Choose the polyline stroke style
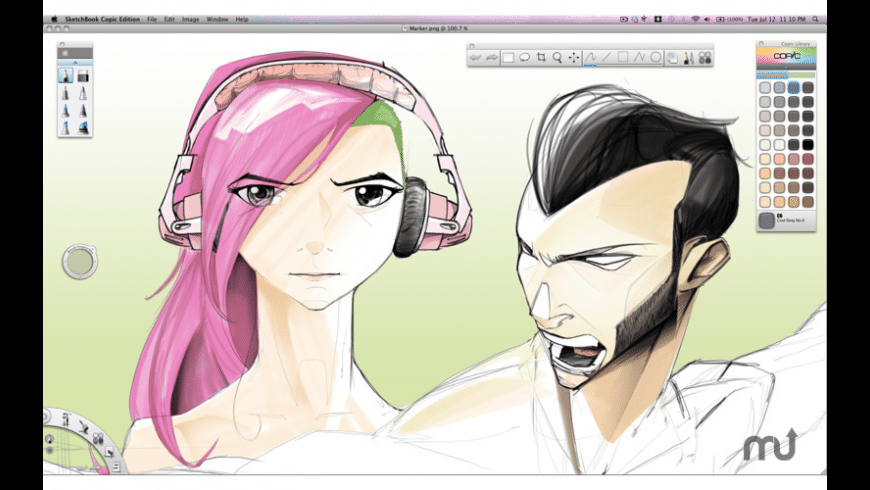Viewport: 870px width, 490px height. pos(639,58)
